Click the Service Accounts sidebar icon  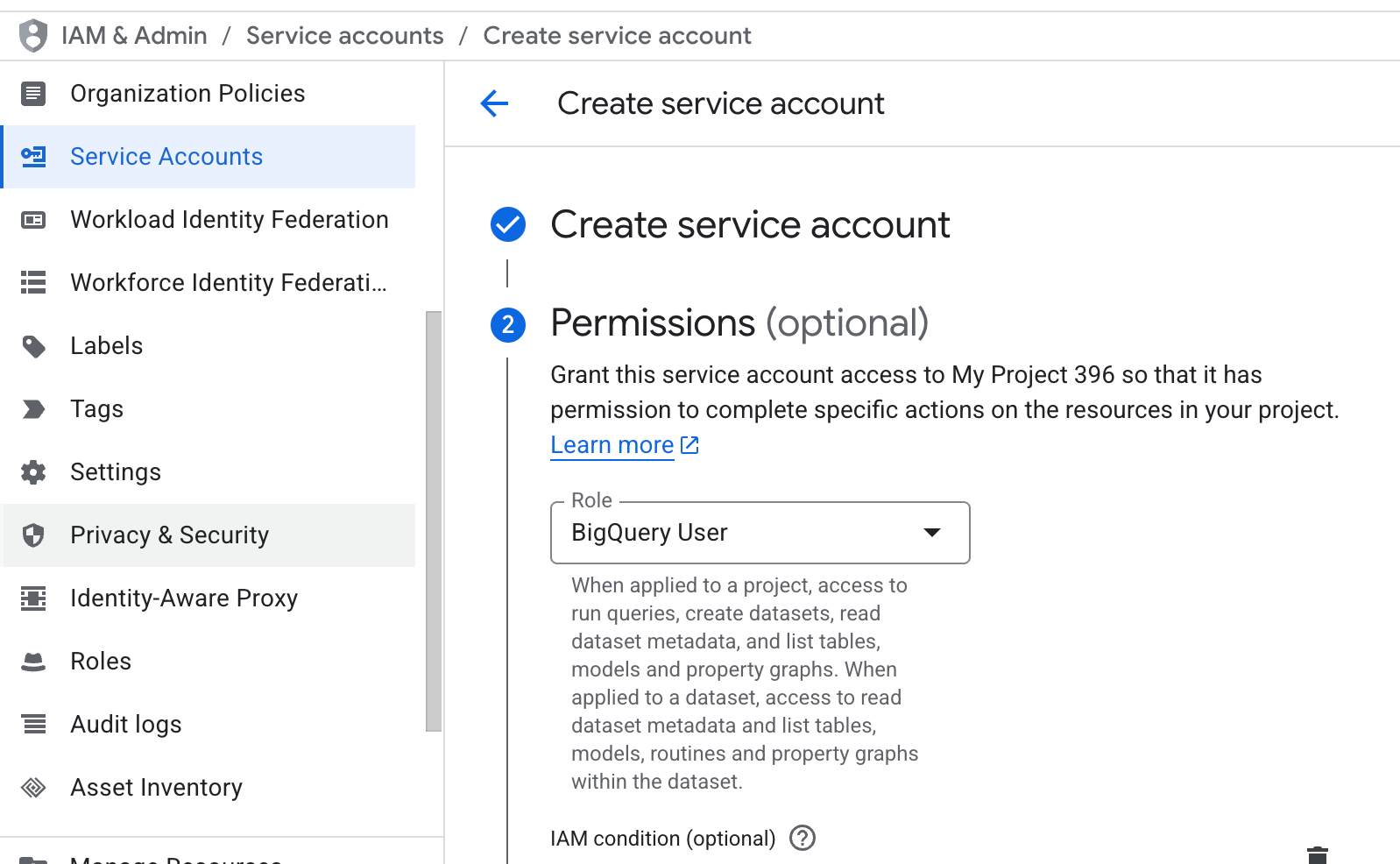(33, 156)
